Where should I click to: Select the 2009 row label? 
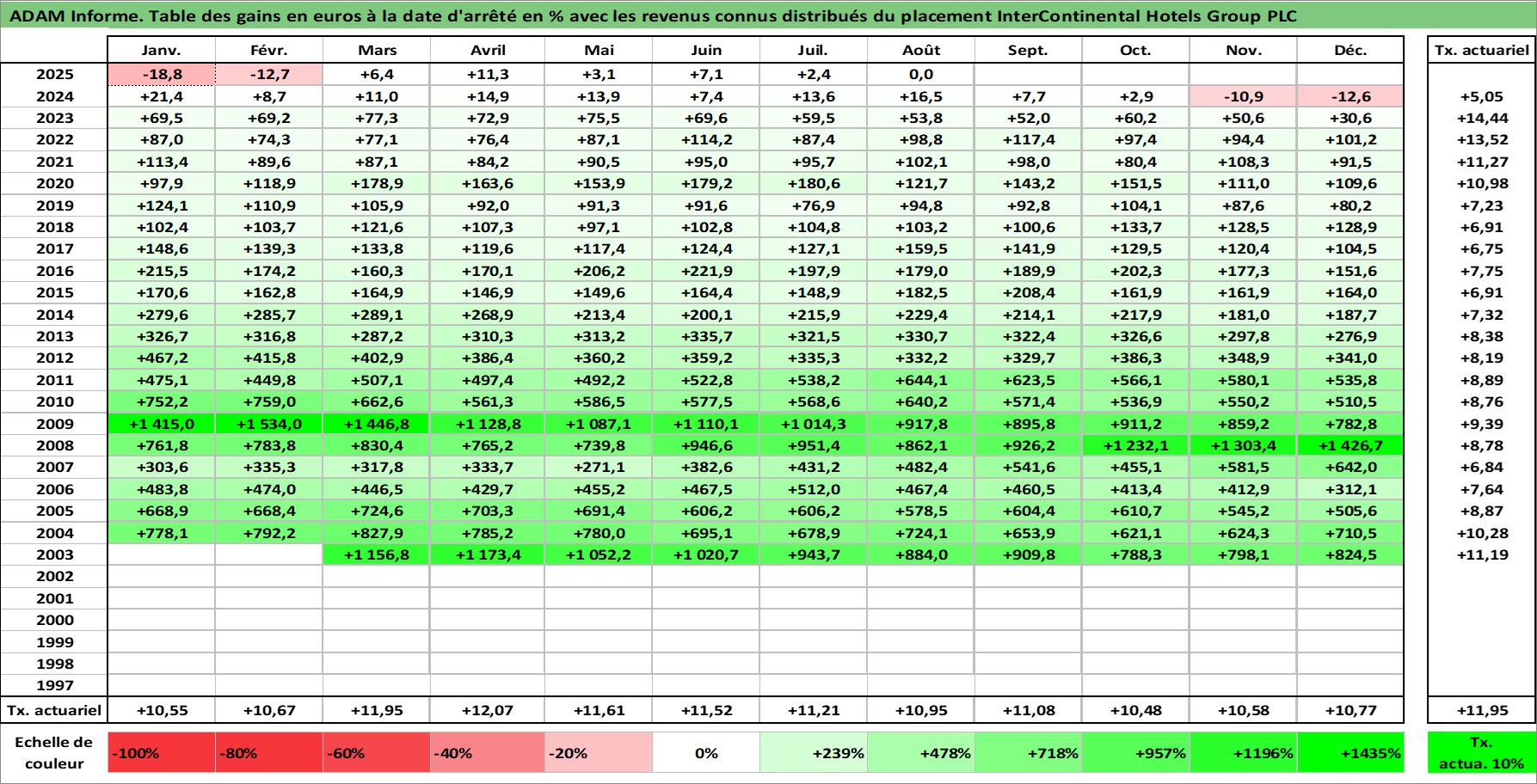(x=54, y=423)
